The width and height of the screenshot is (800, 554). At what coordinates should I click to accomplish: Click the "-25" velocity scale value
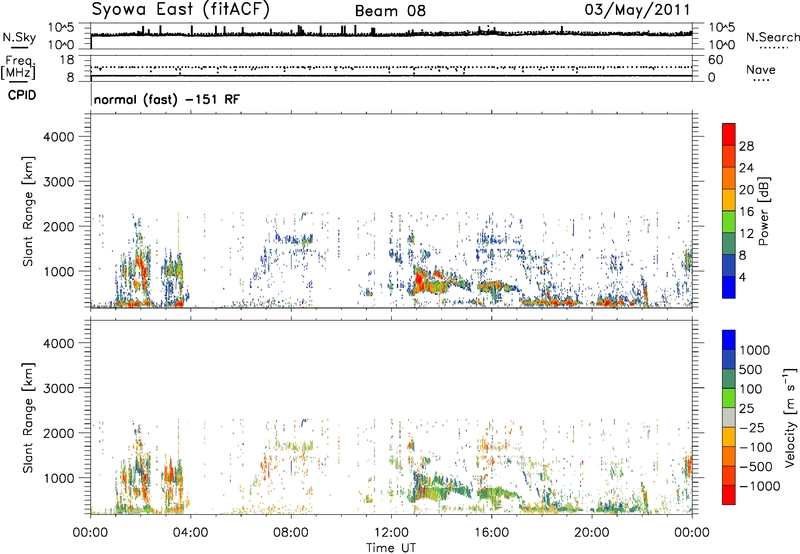point(753,427)
